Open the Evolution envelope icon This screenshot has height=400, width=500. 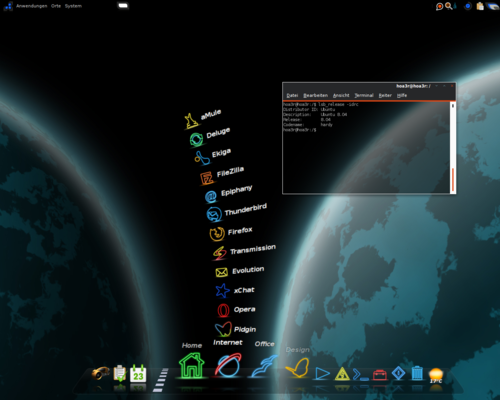point(221,272)
